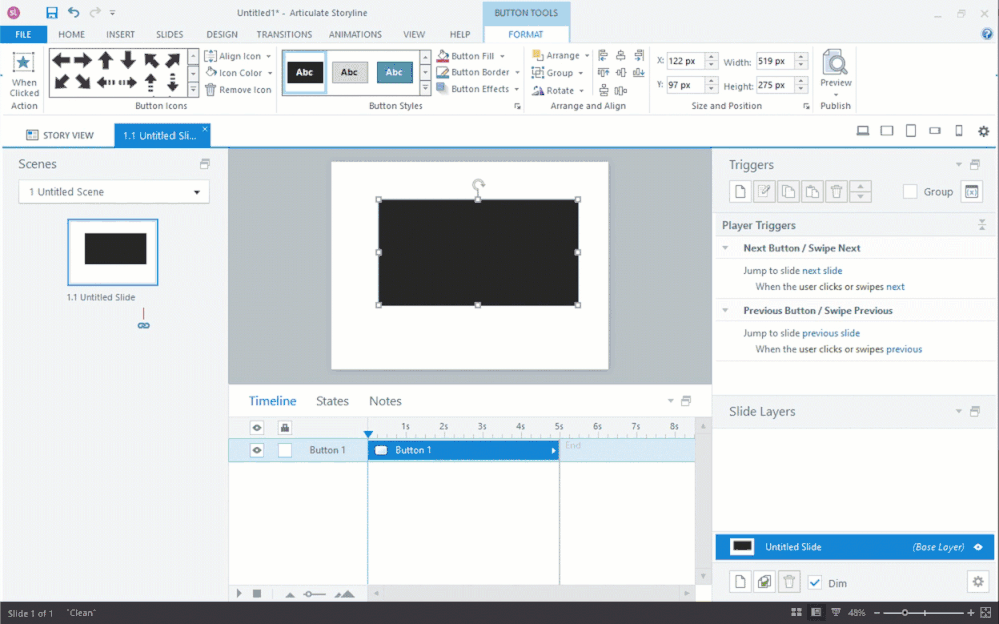Viewport: 999px width, 624px height.
Task: Switch to the States tab
Action: [x=332, y=401]
